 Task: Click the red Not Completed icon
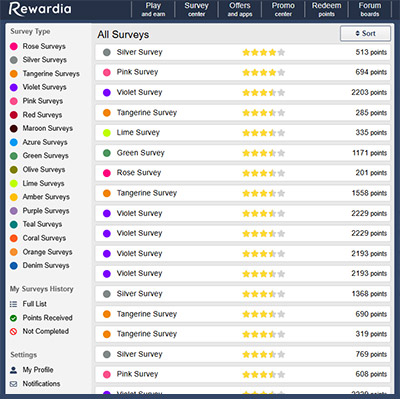[x=13, y=331]
